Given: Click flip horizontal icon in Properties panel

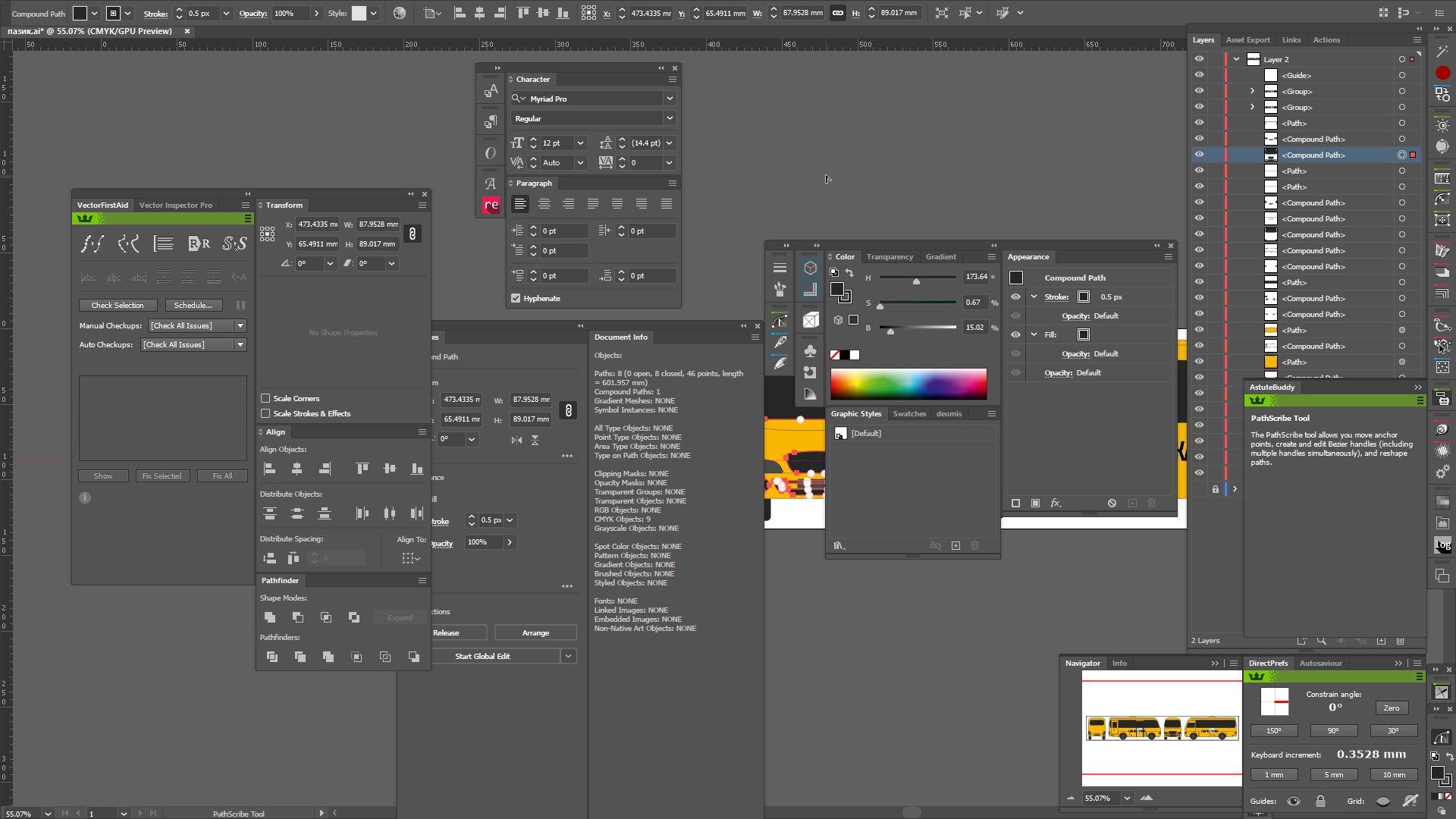Looking at the screenshot, I should (x=516, y=440).
